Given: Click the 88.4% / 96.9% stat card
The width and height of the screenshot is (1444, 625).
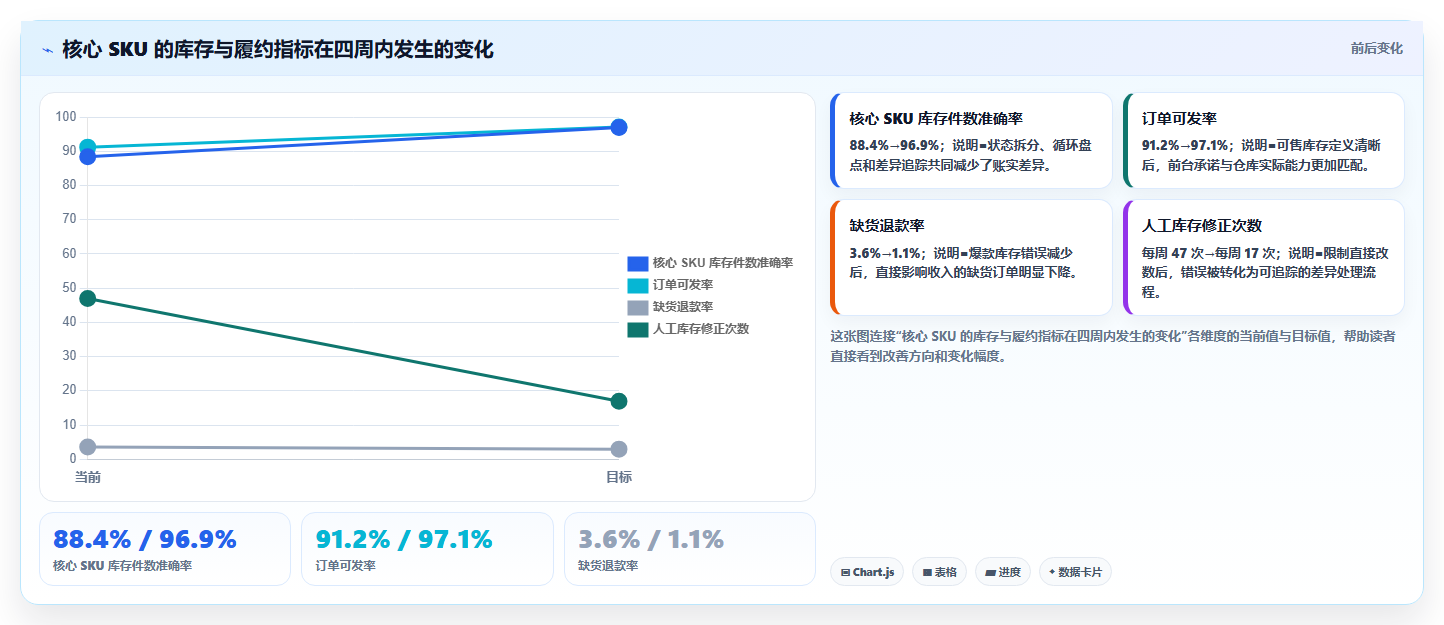Looking at the screenshot, I should pos(165,549).
